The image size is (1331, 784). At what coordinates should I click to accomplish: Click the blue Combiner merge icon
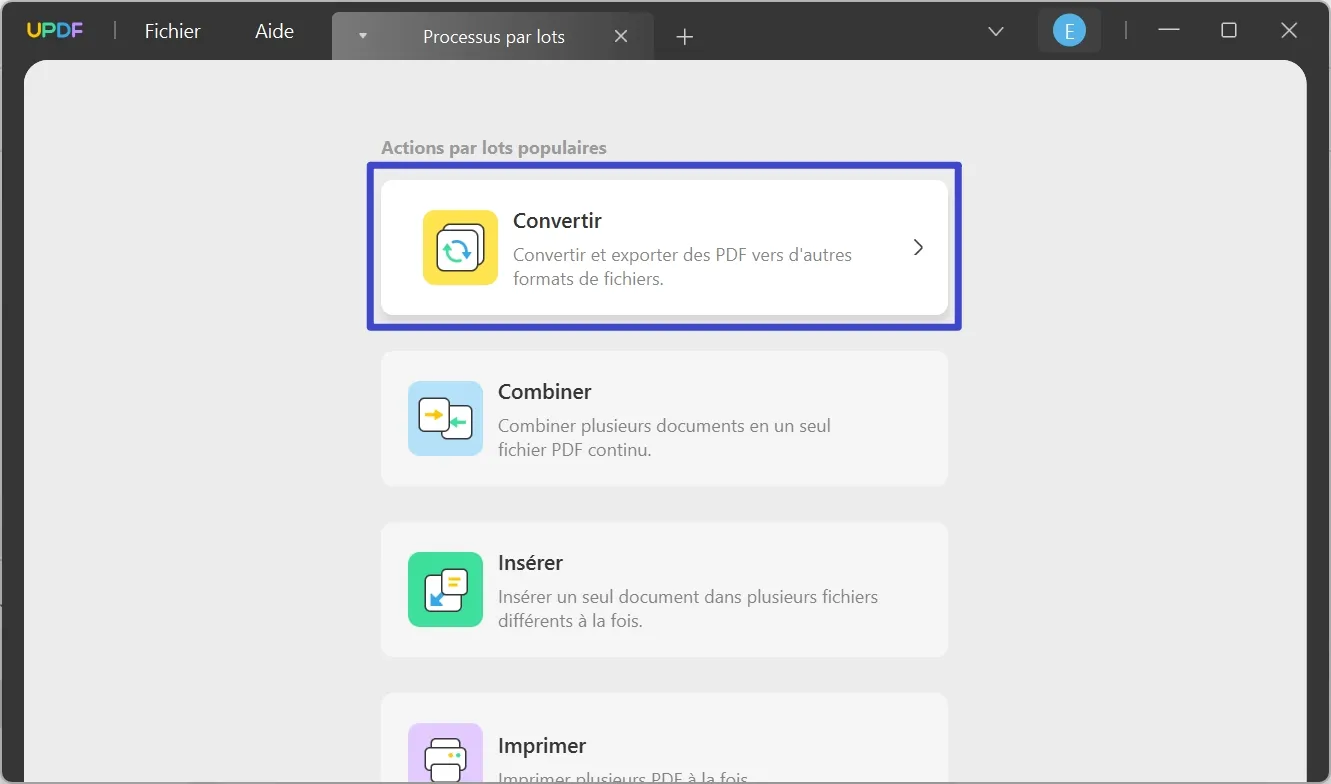tap(445, 418)
